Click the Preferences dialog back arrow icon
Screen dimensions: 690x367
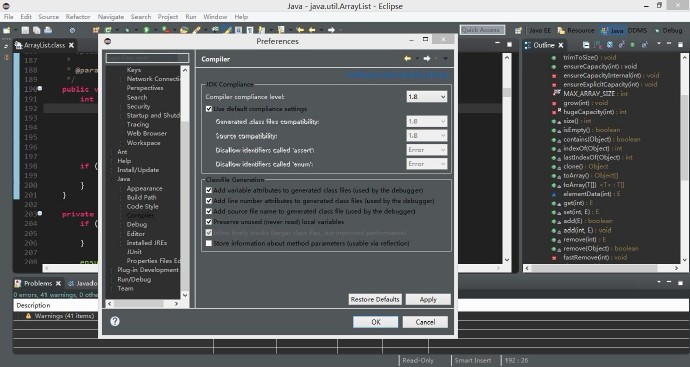tap(407, 59)
